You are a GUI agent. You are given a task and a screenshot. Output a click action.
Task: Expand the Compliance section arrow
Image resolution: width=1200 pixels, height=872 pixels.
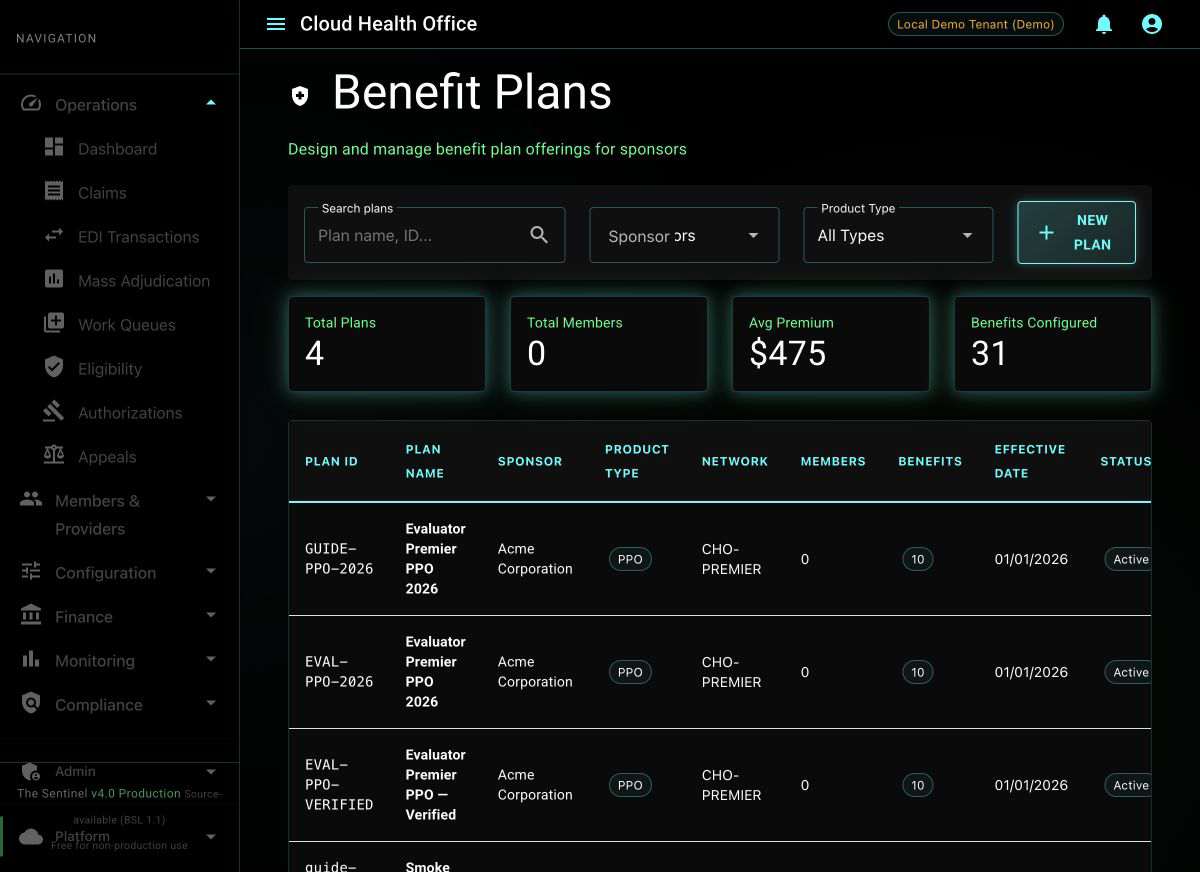pyautogui.click(x=211, y=704)
